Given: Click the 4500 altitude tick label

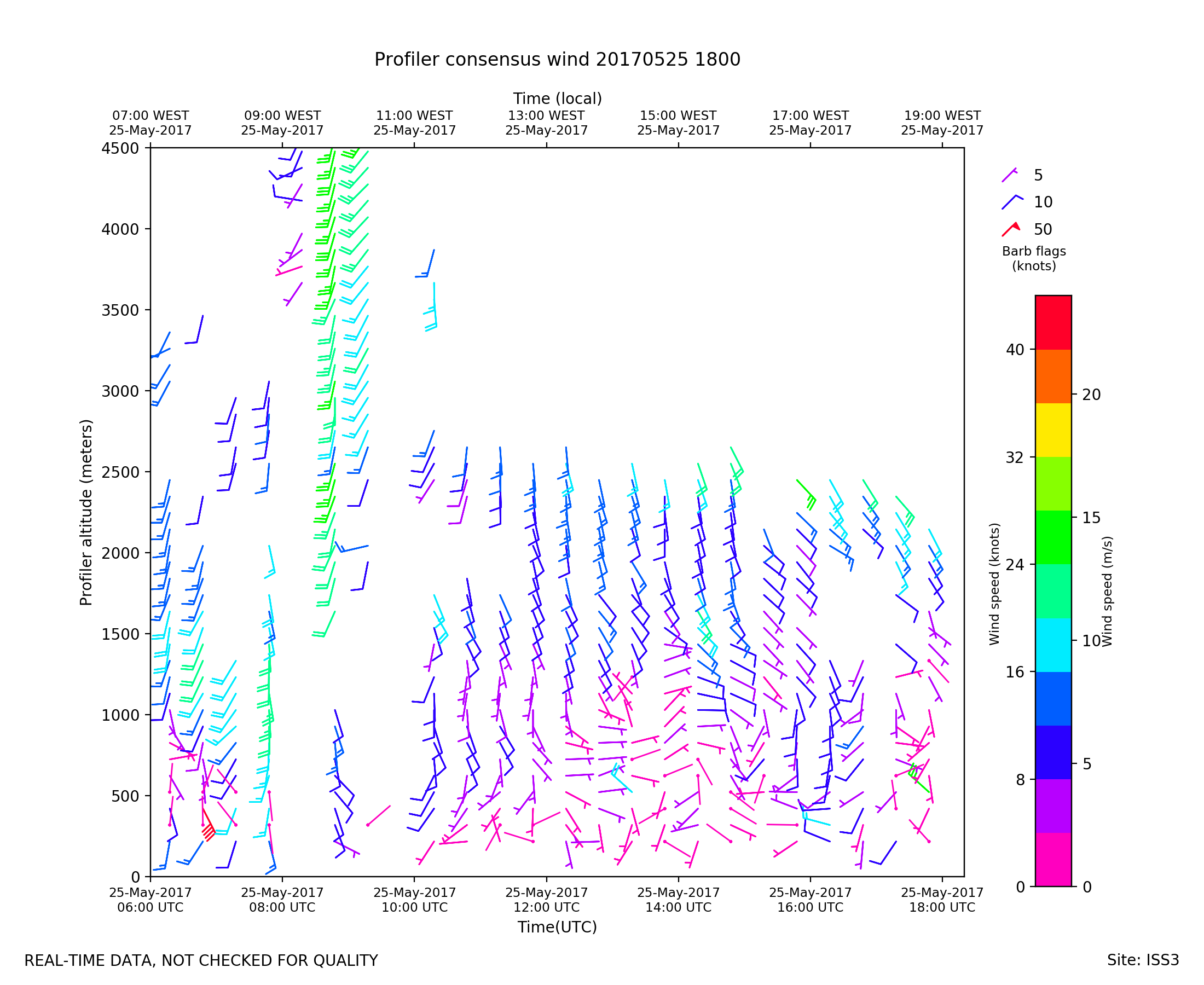Looking at the screenshot, I should point(120,149).
